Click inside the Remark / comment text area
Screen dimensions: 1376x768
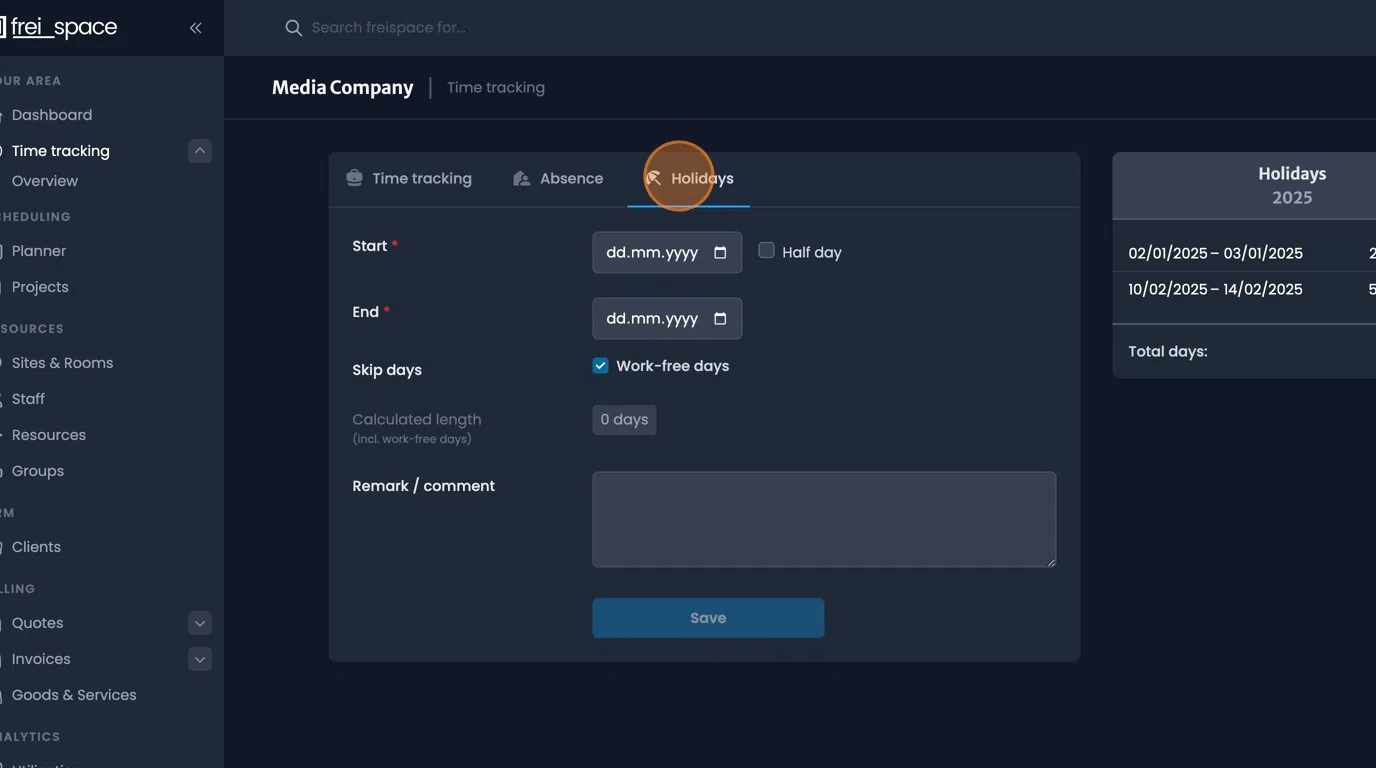point(824,518)
